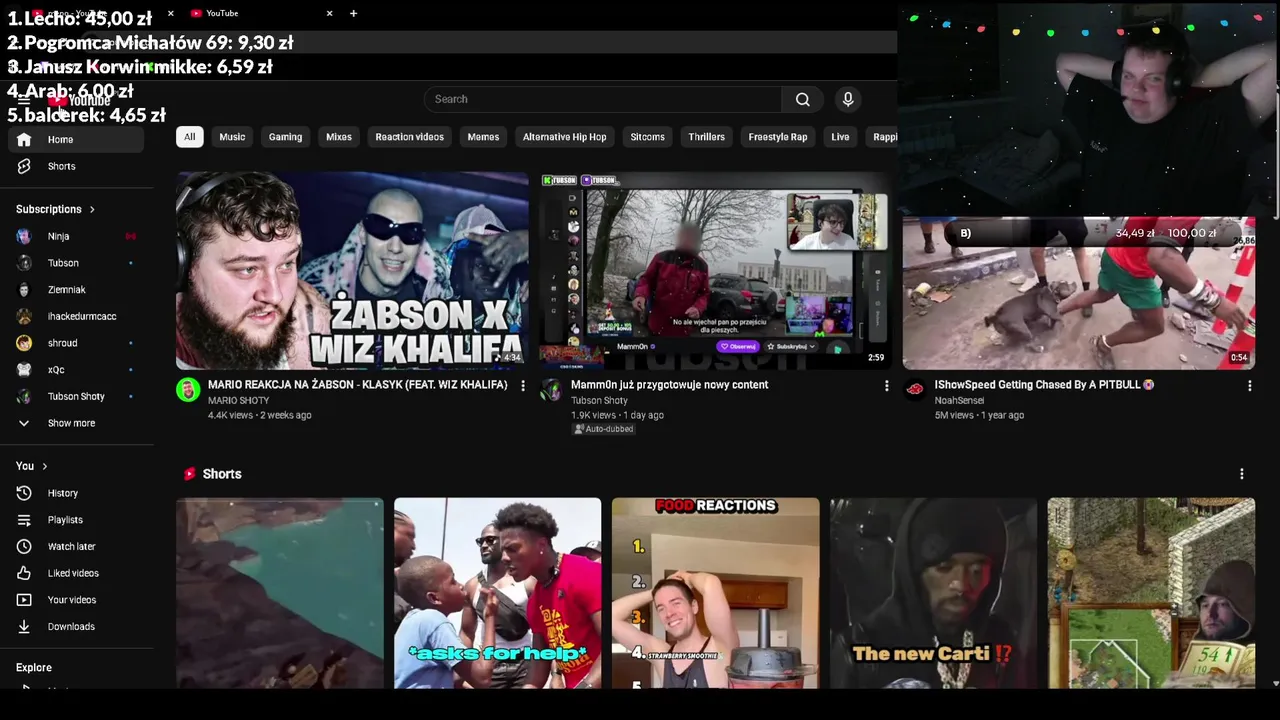The height and width of the screenshot is (720, 1280).
Task: Click the Search input field
Action: 603,99
